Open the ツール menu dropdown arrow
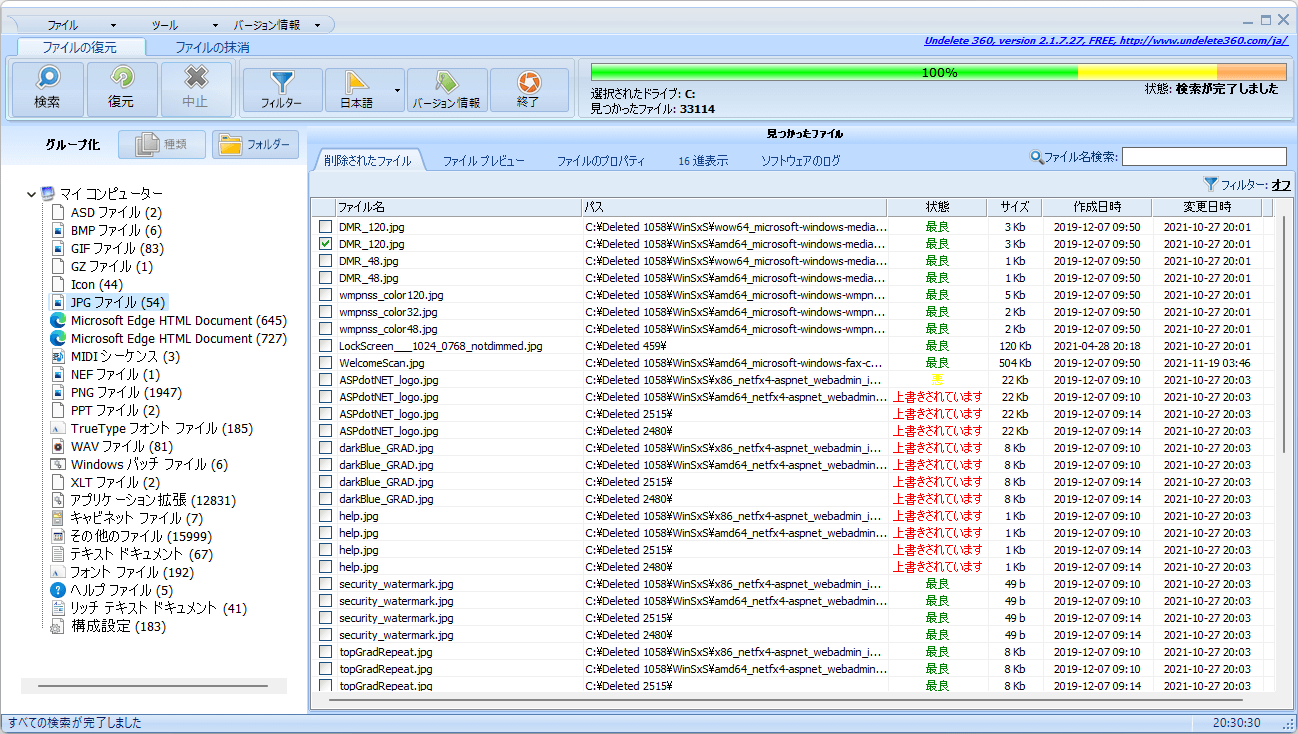This screenshot has height=734, width=1298. [215, 25]
